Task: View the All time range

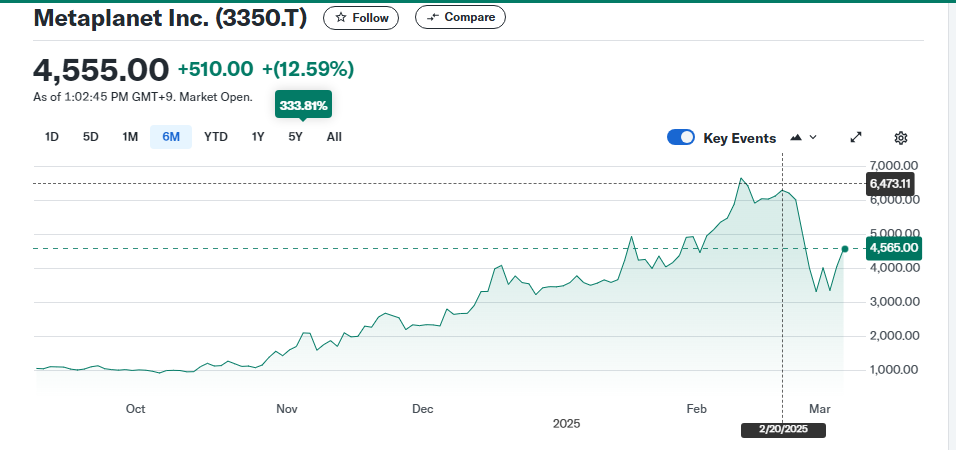Action: (334, 137)
